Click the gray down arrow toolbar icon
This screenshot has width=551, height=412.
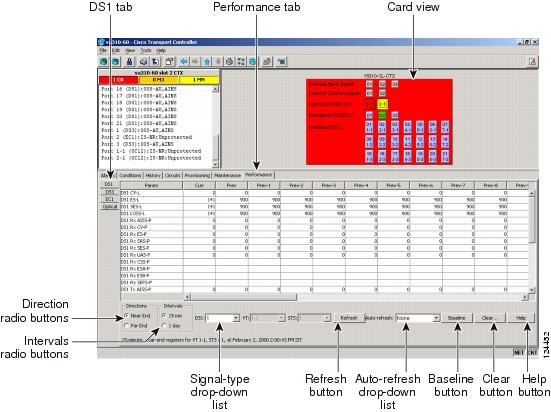(218, 62)
